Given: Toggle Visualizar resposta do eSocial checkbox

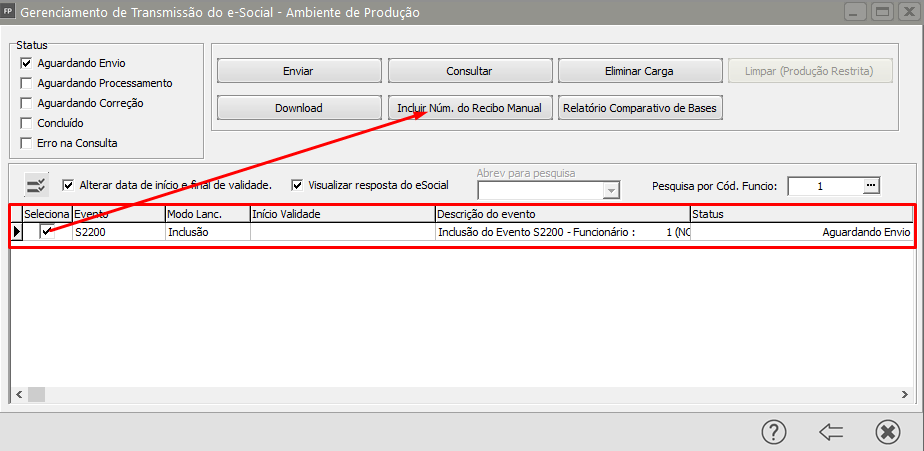Looking at the screenshot, I should 297,185.
